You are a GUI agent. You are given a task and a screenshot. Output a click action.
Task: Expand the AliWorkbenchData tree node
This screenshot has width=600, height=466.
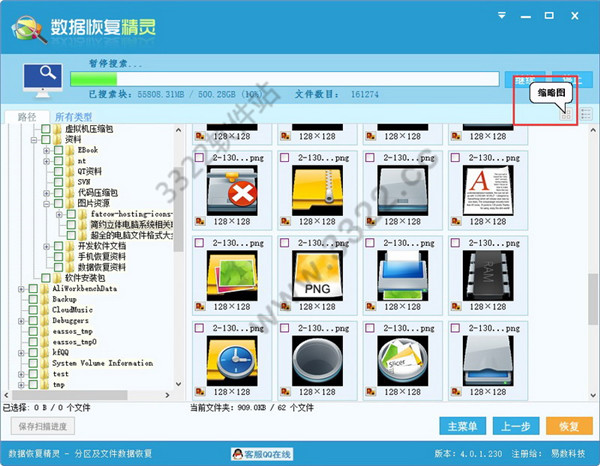click(x=21, y=289)
